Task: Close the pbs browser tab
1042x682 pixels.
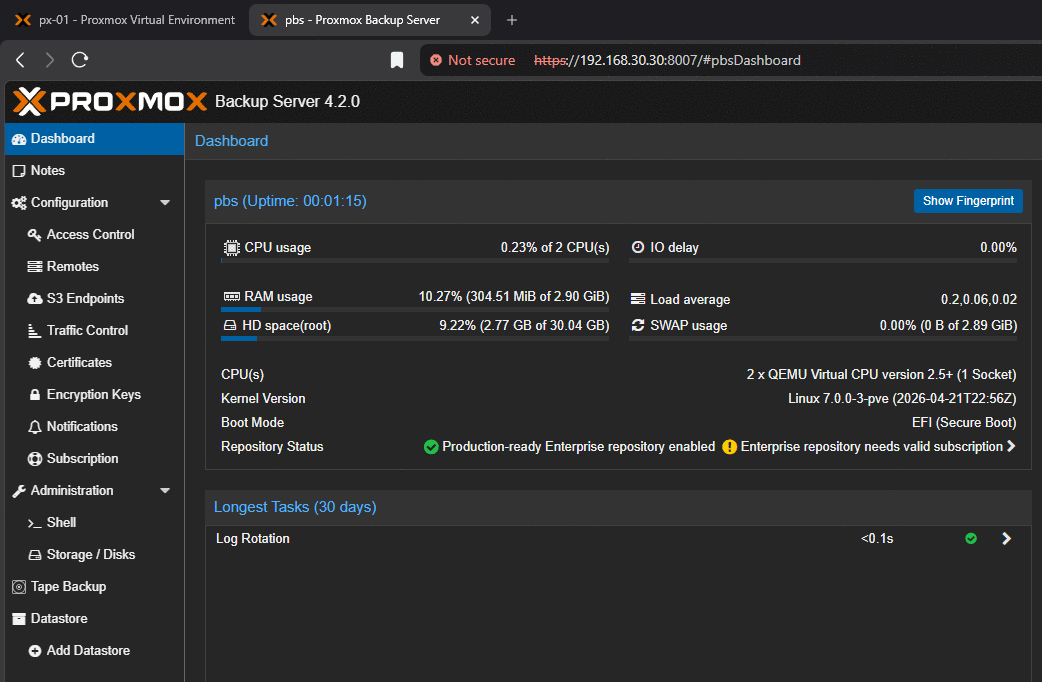Action: click(474, 20)
